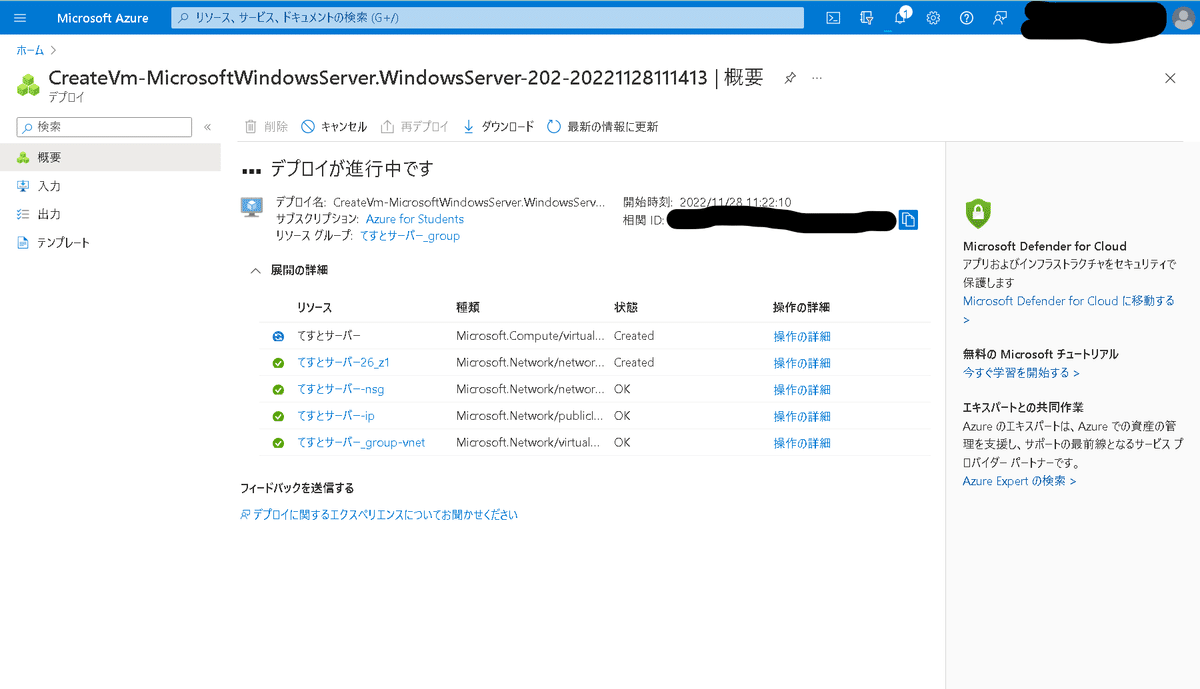Screen dimensions: 1200x689
Task: Click the リソース column header
Action: pos(314,308)
